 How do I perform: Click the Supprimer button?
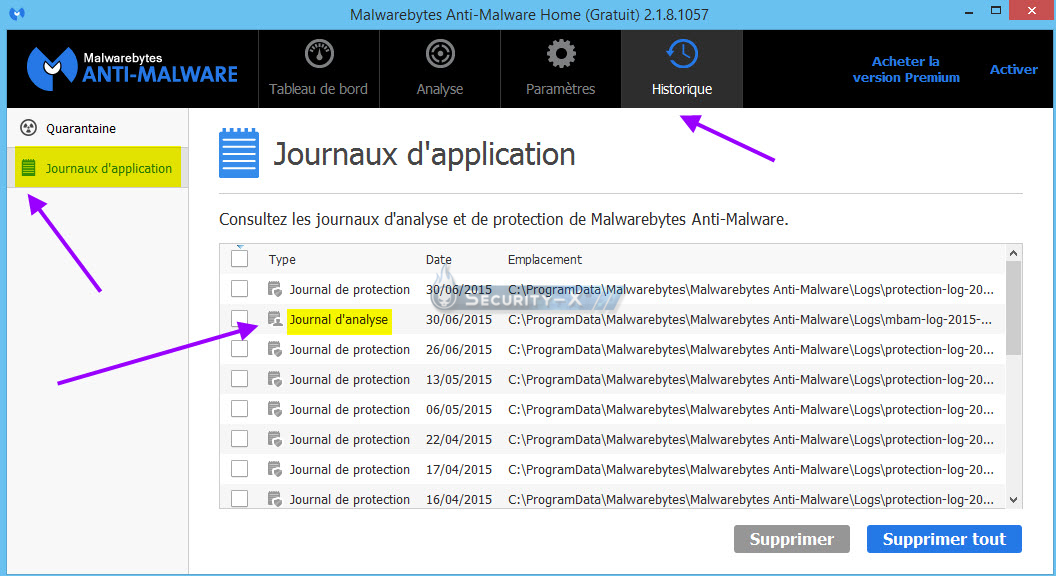791,539
